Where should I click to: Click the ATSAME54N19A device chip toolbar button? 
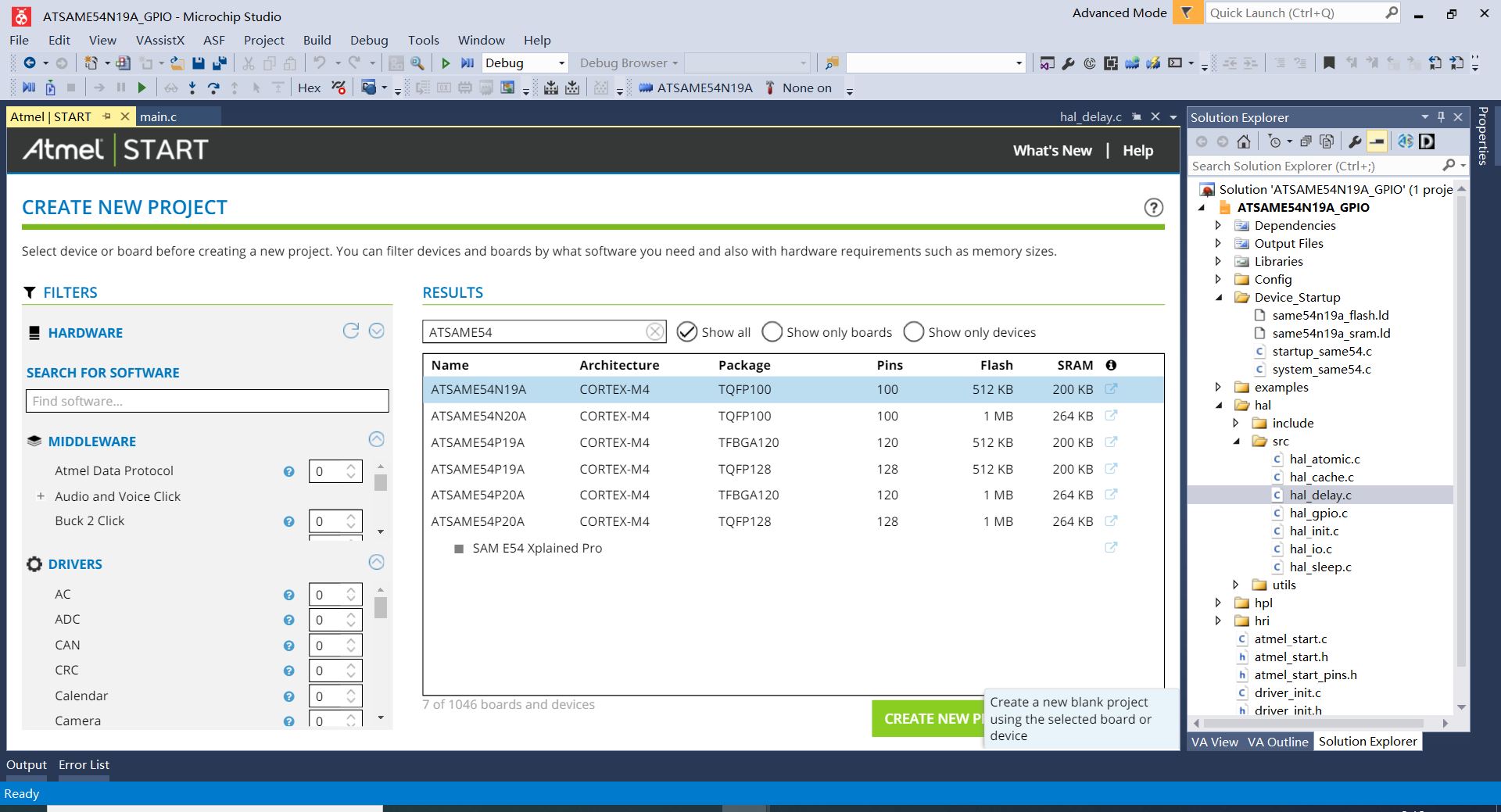(x=695, y=88)
